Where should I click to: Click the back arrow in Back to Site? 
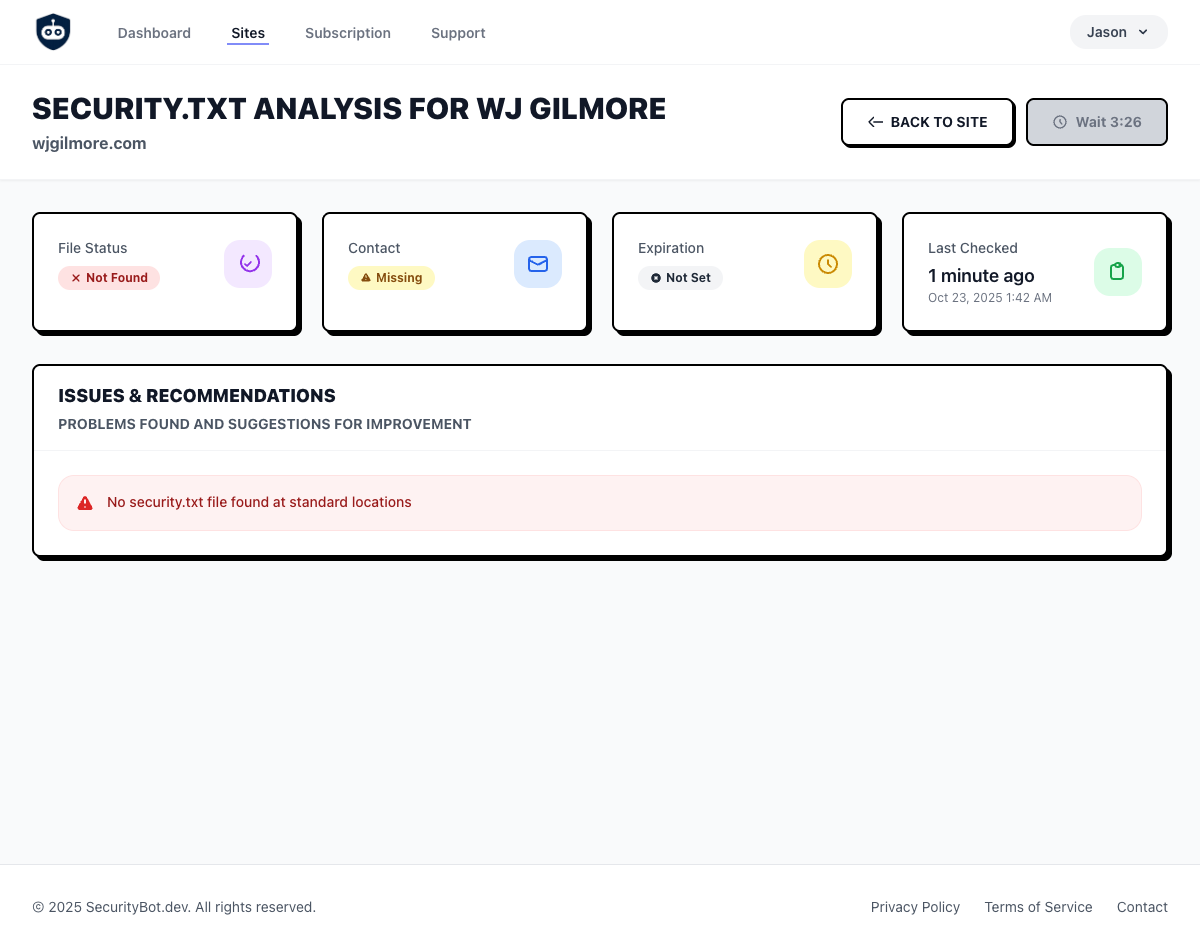(x=875, y=122)
